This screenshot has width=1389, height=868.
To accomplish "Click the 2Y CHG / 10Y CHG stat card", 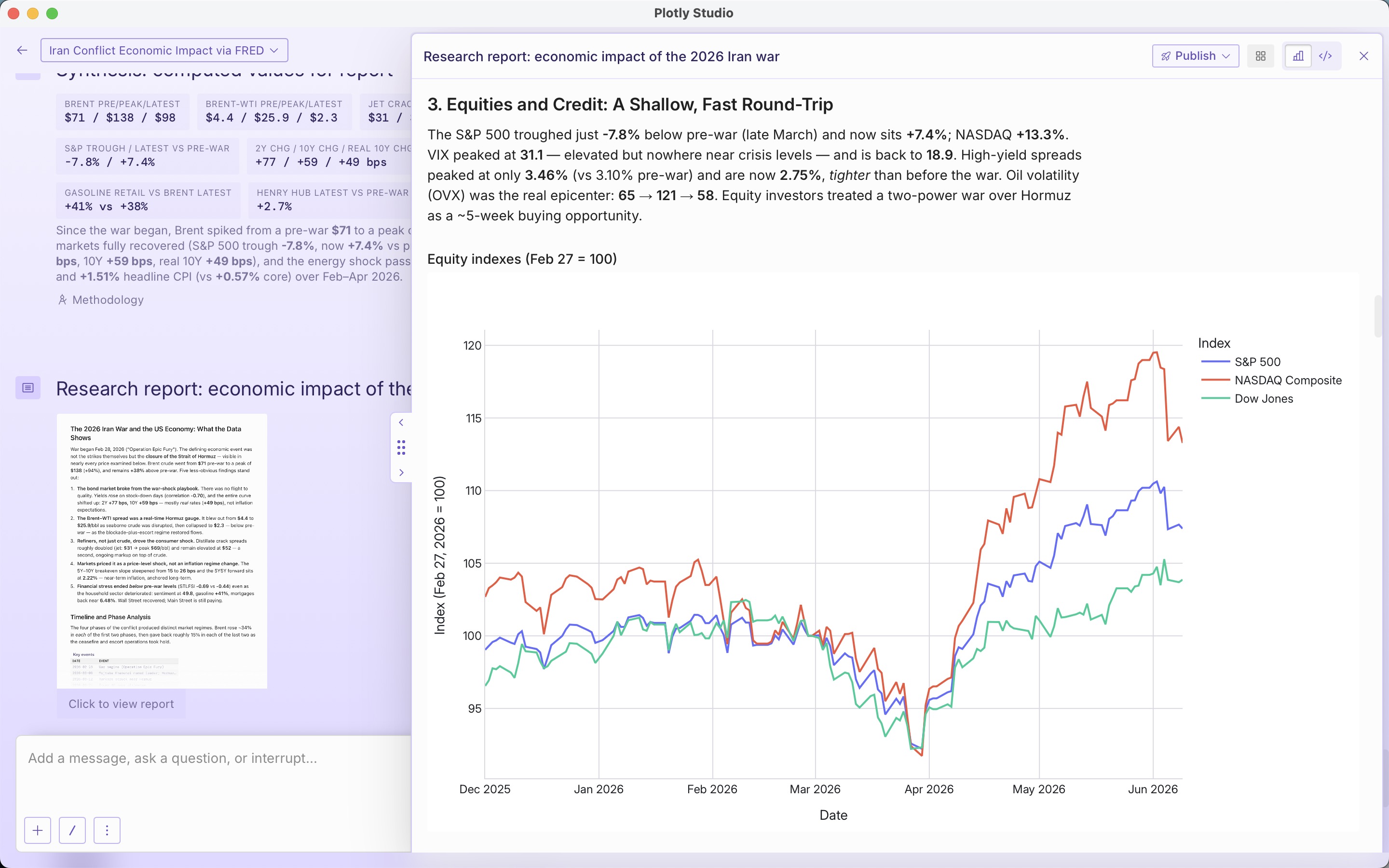I will coord(330,156).
